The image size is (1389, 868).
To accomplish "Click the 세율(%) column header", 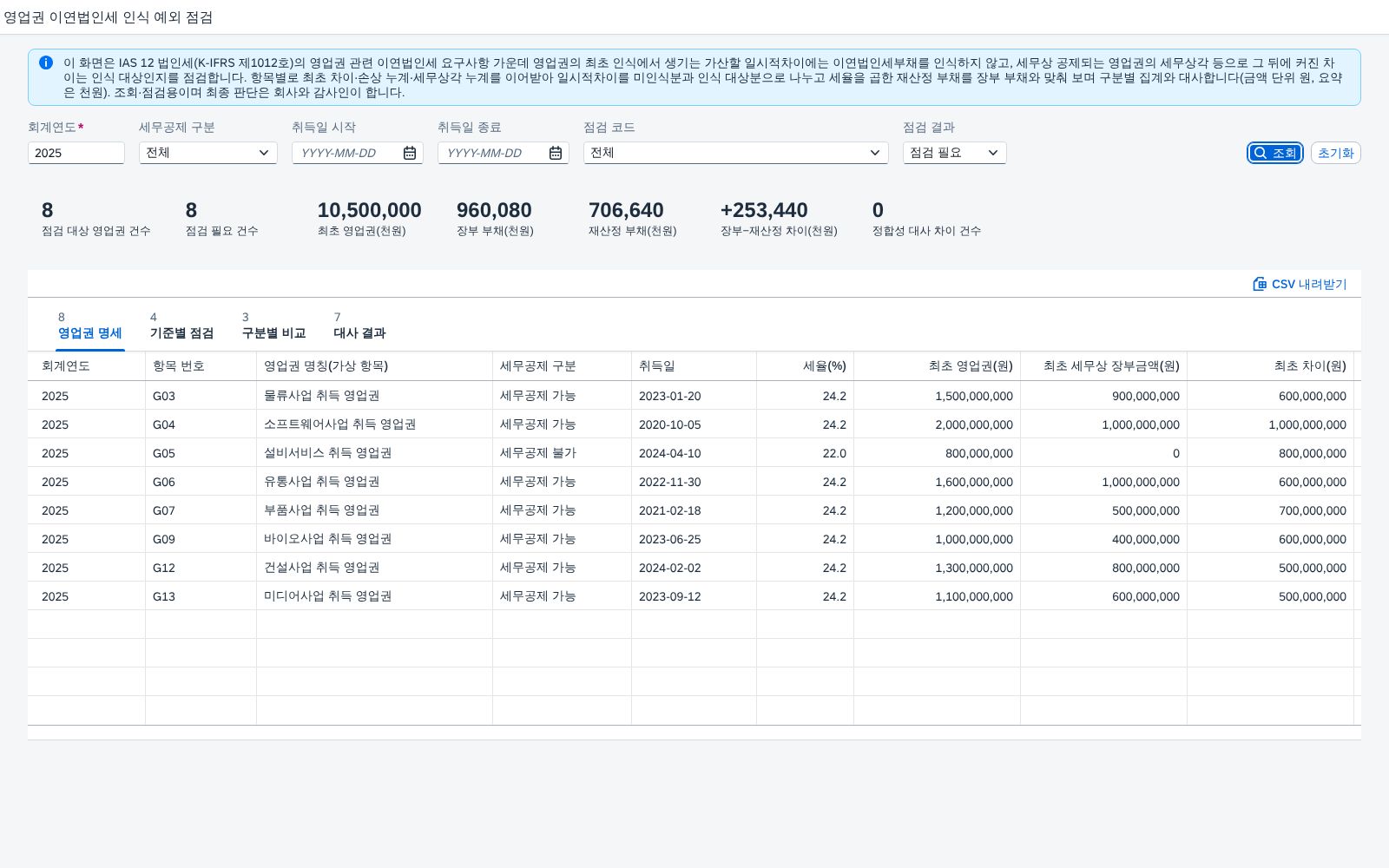I will pyautogui.click(x=806, y=366).
